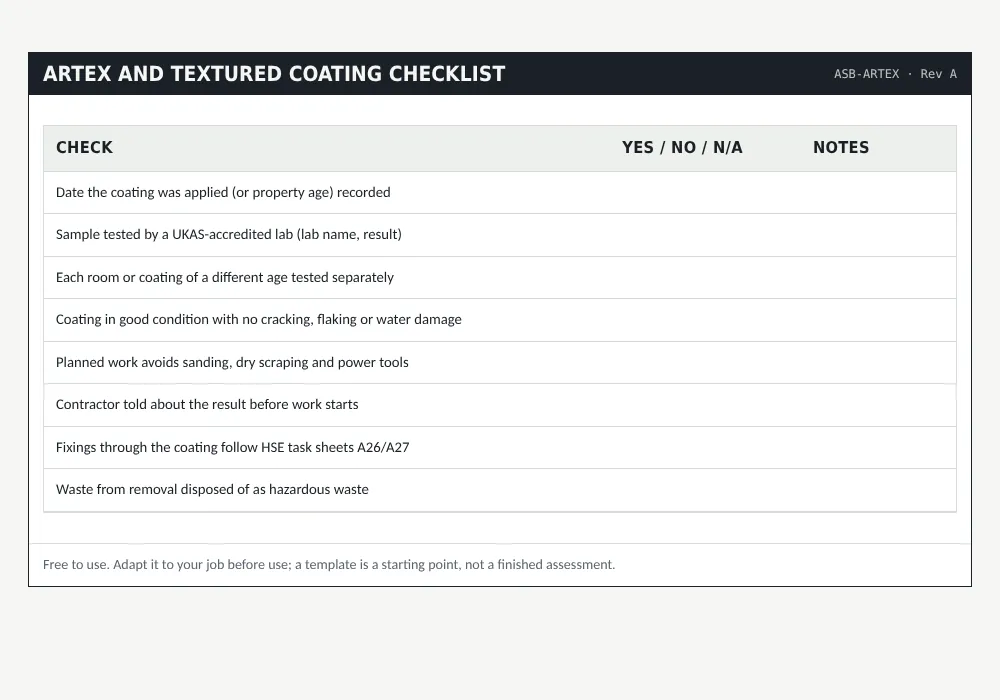Viewport: 1000px width, 700px height.
Task: Select row 'Sample tested by a UKAS-accredited lab'
Action: pos(500,235)
